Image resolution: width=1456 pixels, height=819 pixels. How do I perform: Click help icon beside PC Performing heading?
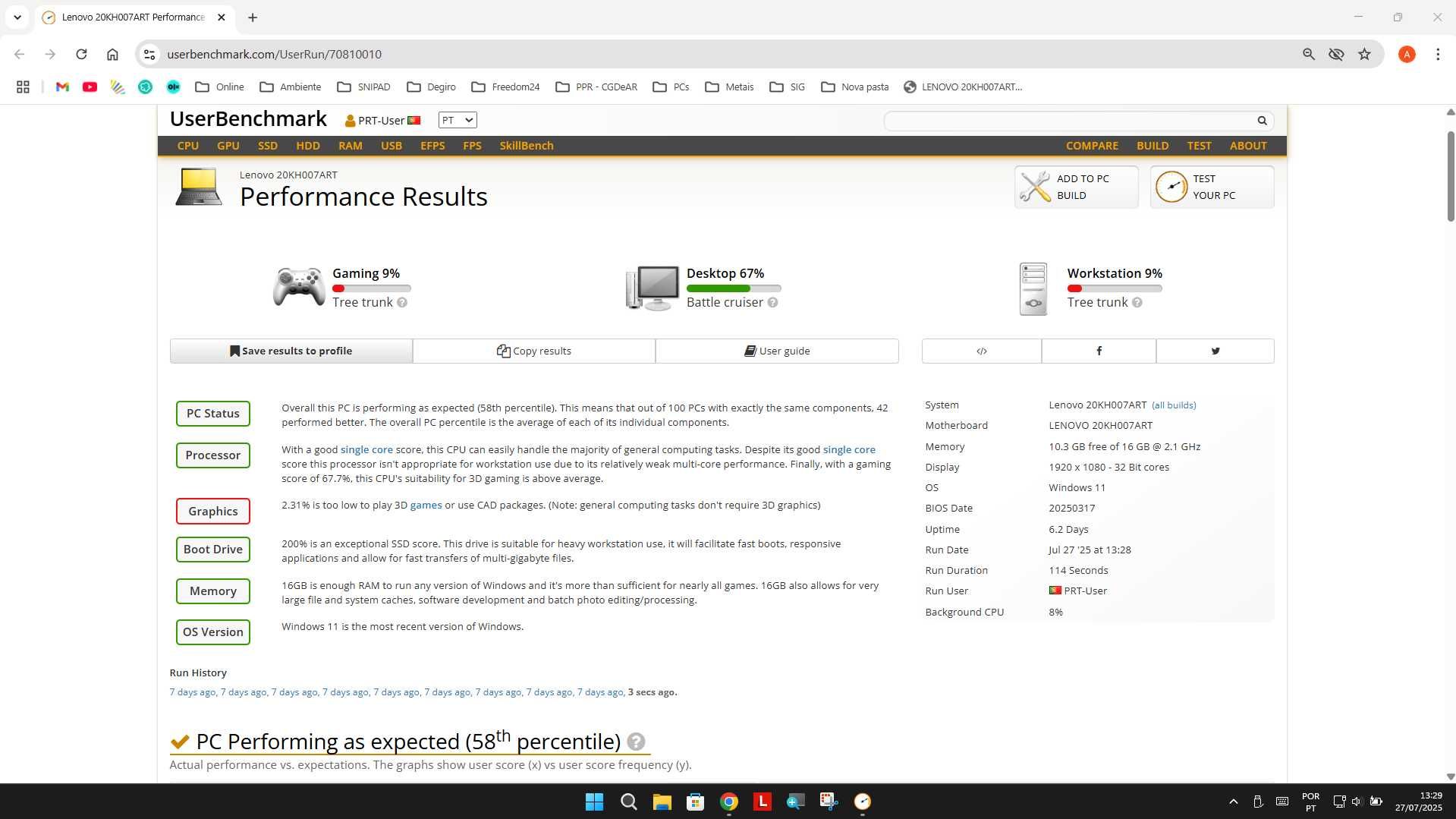click(636, 742)
